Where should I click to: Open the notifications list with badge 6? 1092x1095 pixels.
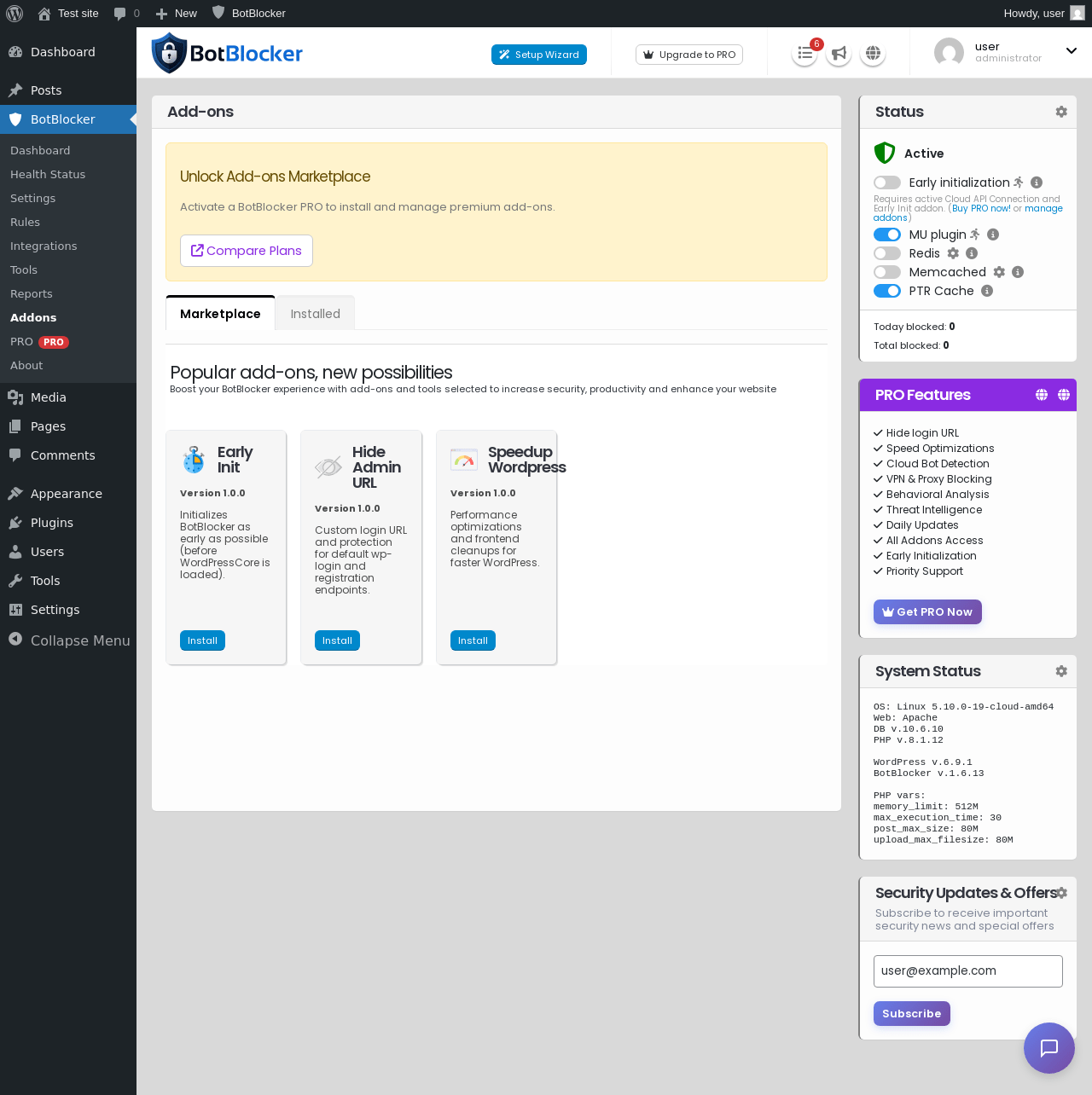click(804, 54)
